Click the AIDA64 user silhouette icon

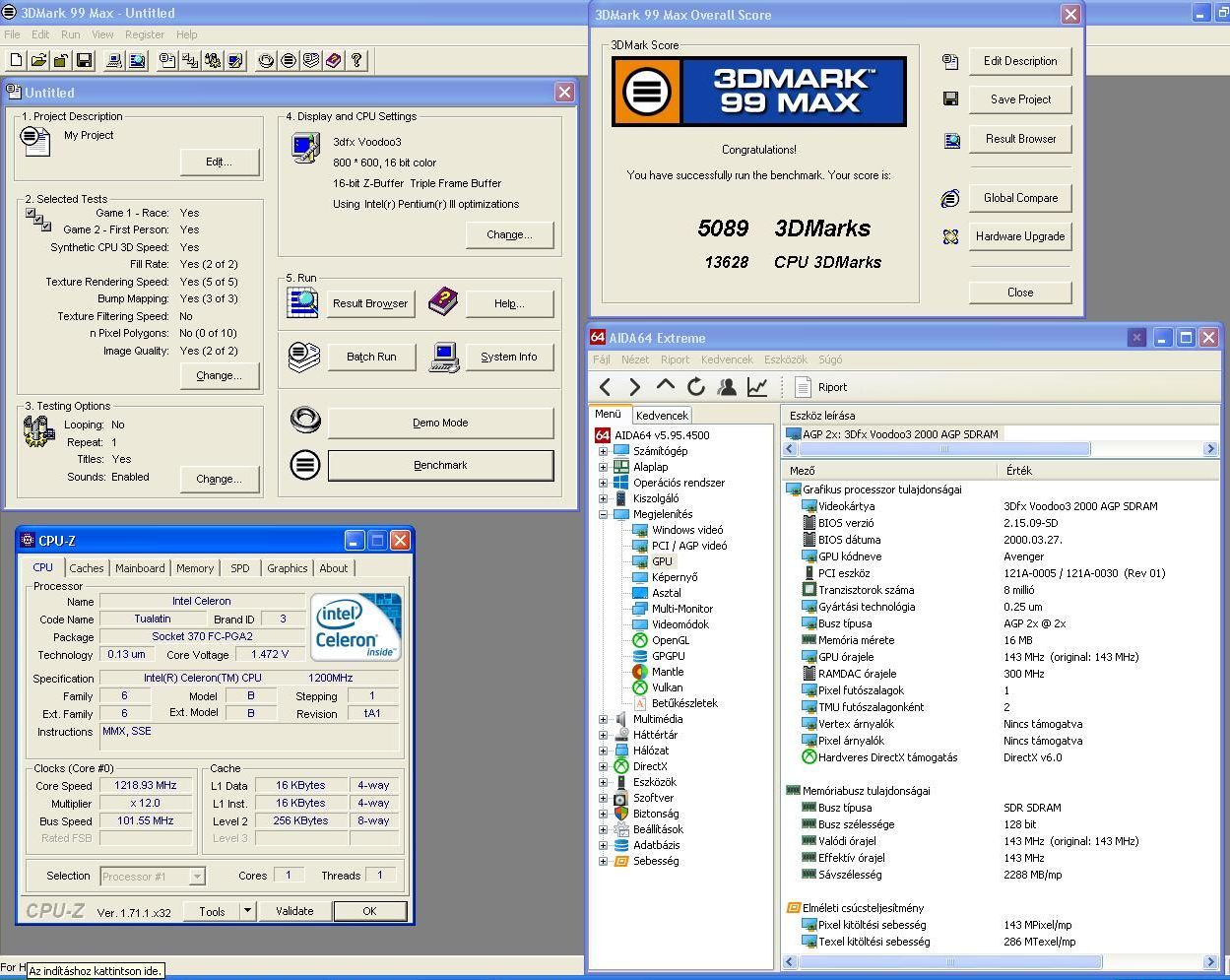coord(727,387)
